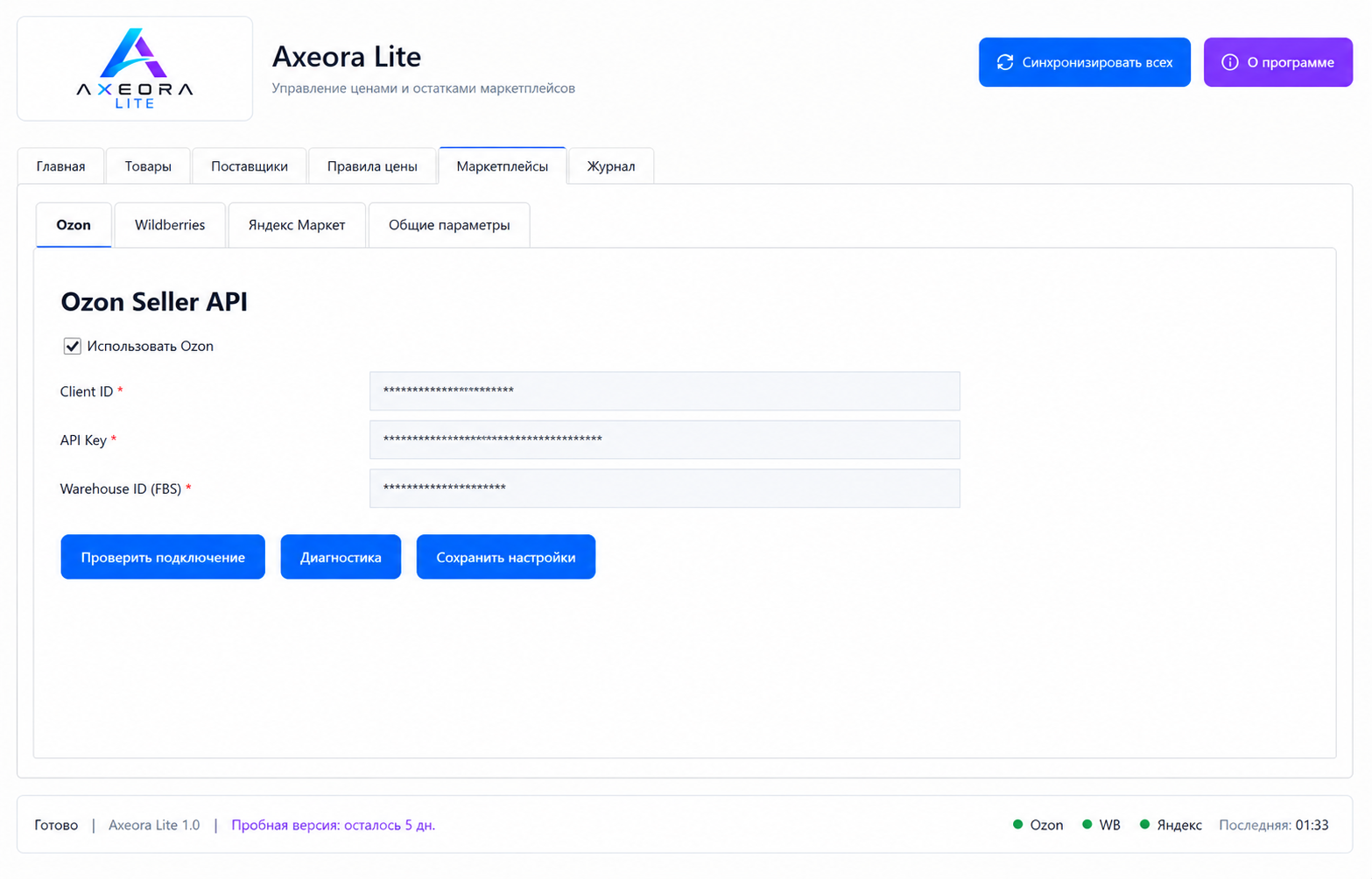The width and height of the screenshot is (1372, 879).
Task: Click the Сохранить настройки button
Action: 506,557
